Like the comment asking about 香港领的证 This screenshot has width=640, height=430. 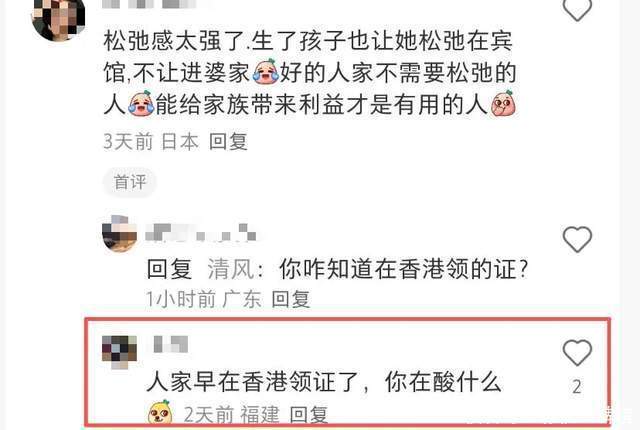click(x=577, y=239)
